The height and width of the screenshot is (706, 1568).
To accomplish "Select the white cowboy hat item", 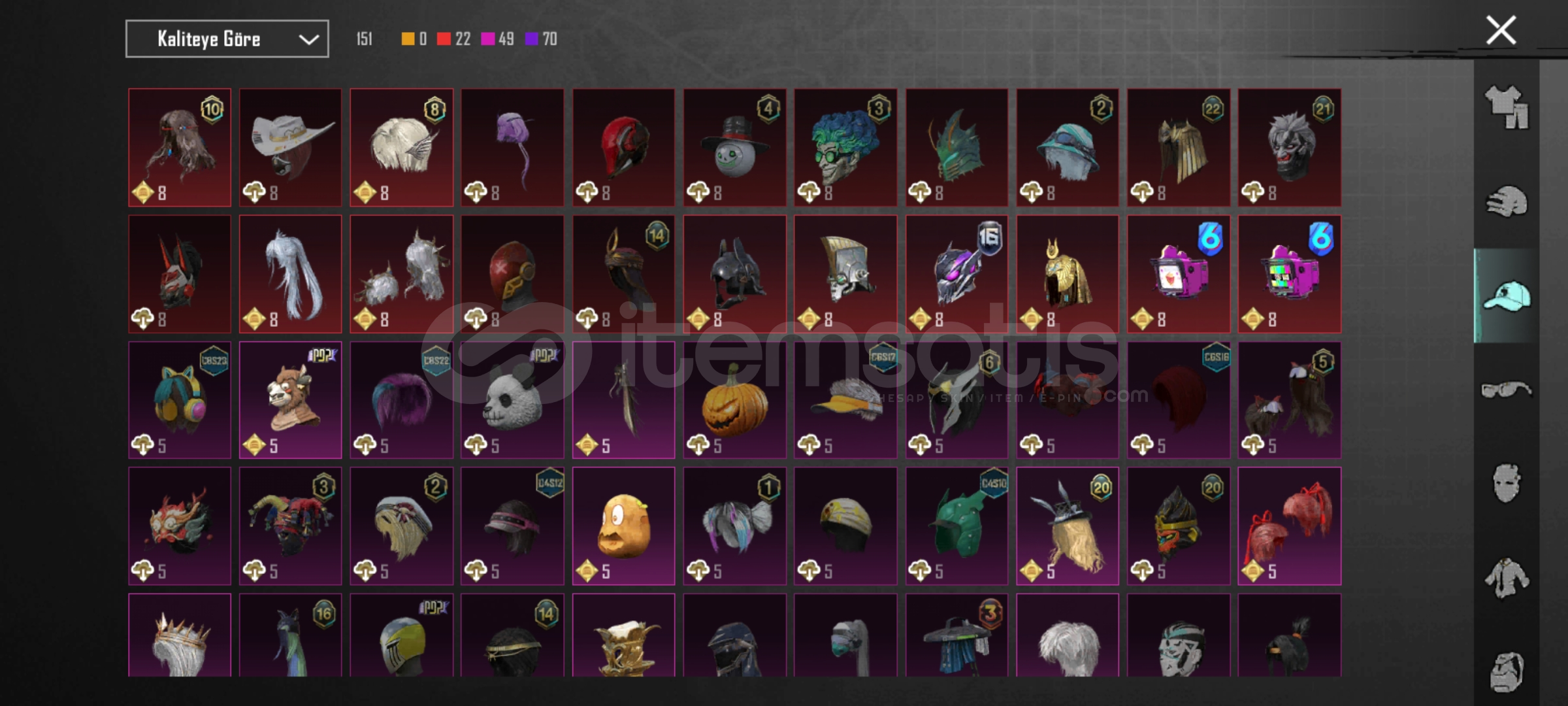I will (x=290, y=148).
